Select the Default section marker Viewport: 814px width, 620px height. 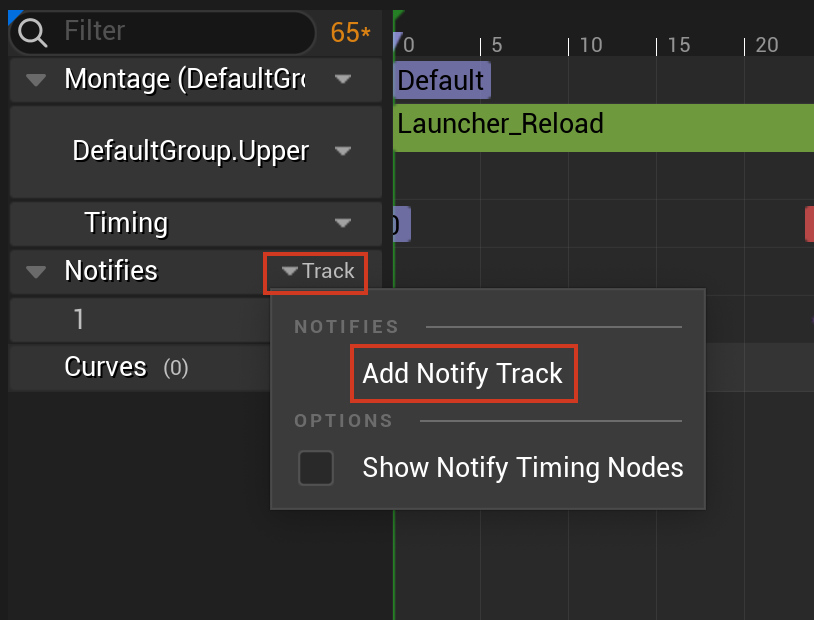click(441, 80)
